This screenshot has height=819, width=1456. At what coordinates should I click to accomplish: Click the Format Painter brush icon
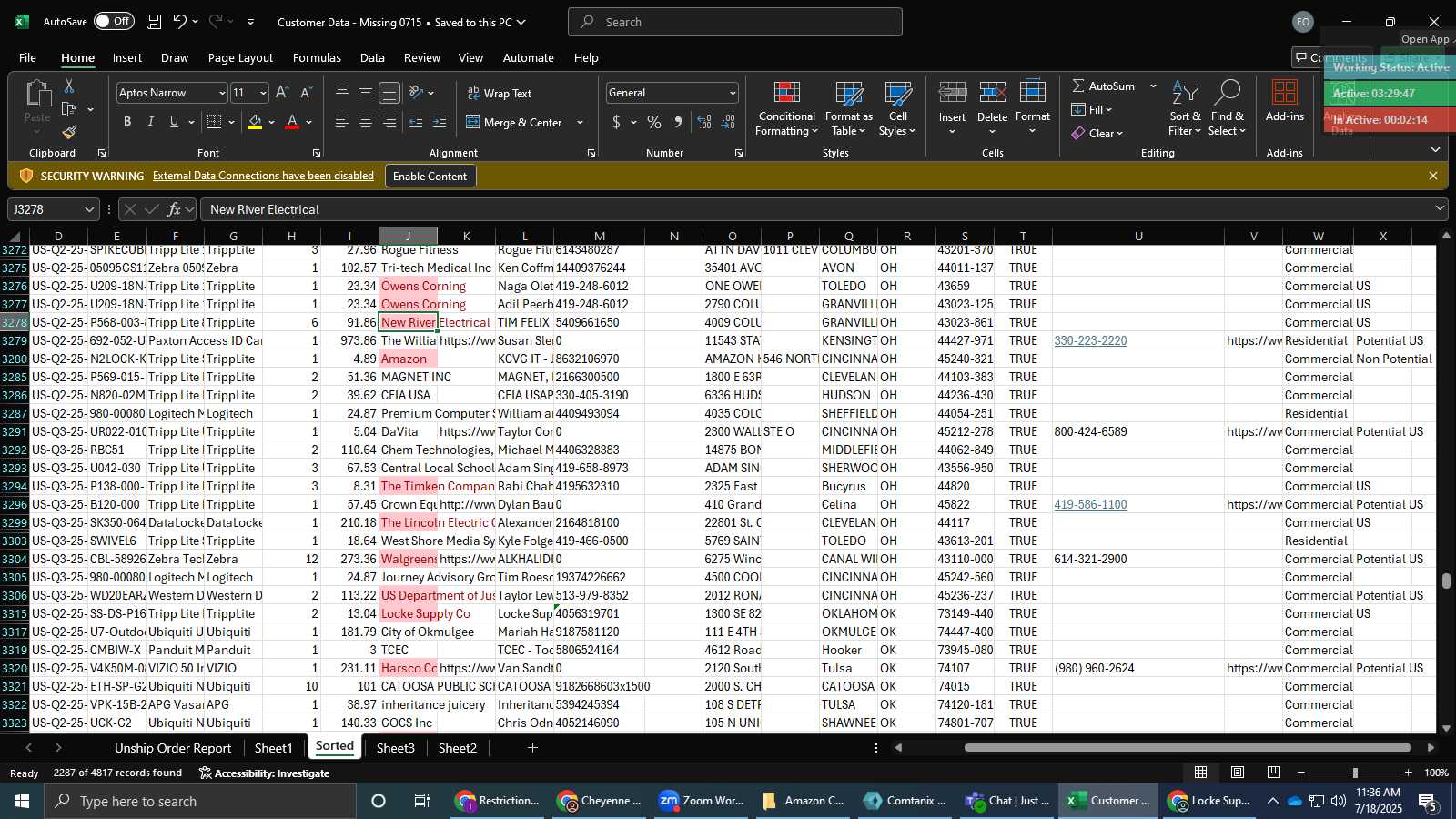[69, 133]
